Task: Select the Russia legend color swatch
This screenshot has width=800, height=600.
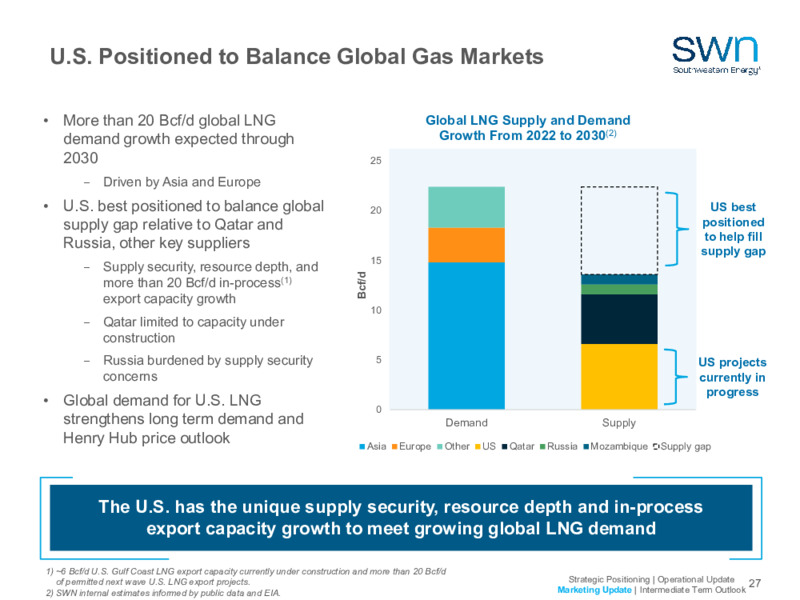Action: 543,447
